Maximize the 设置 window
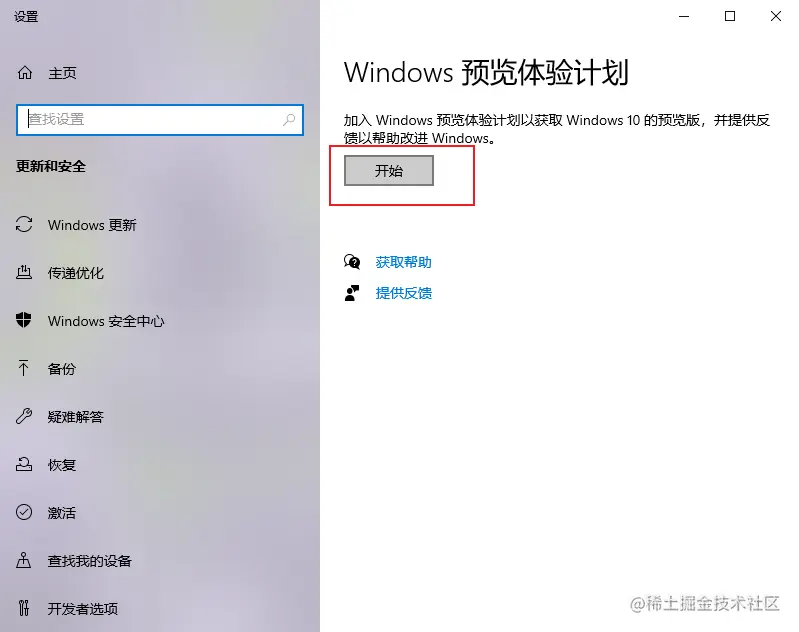 point(730,16)
